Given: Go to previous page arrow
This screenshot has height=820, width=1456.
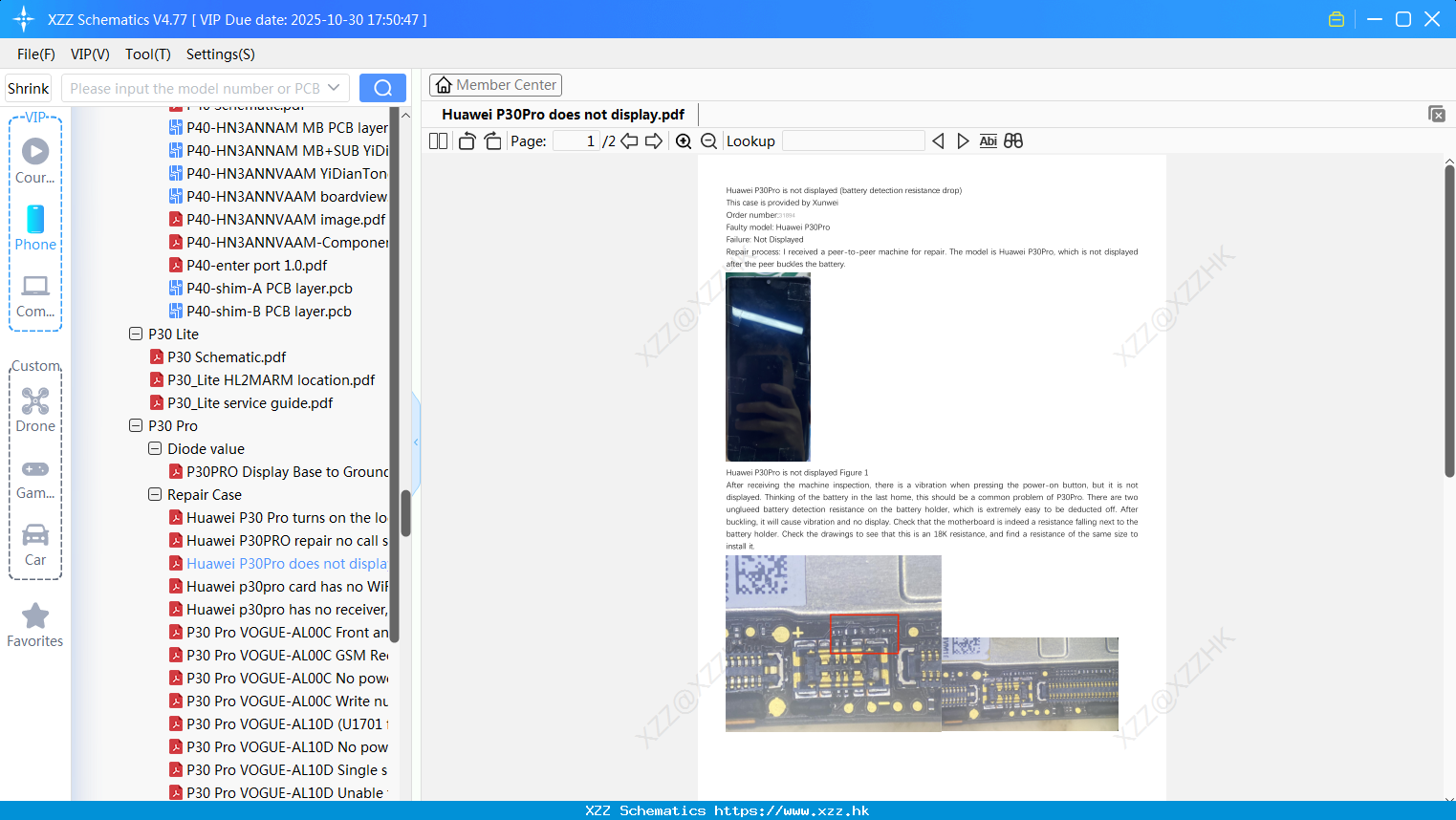Looking at the screenshot, I should point(629,140).
